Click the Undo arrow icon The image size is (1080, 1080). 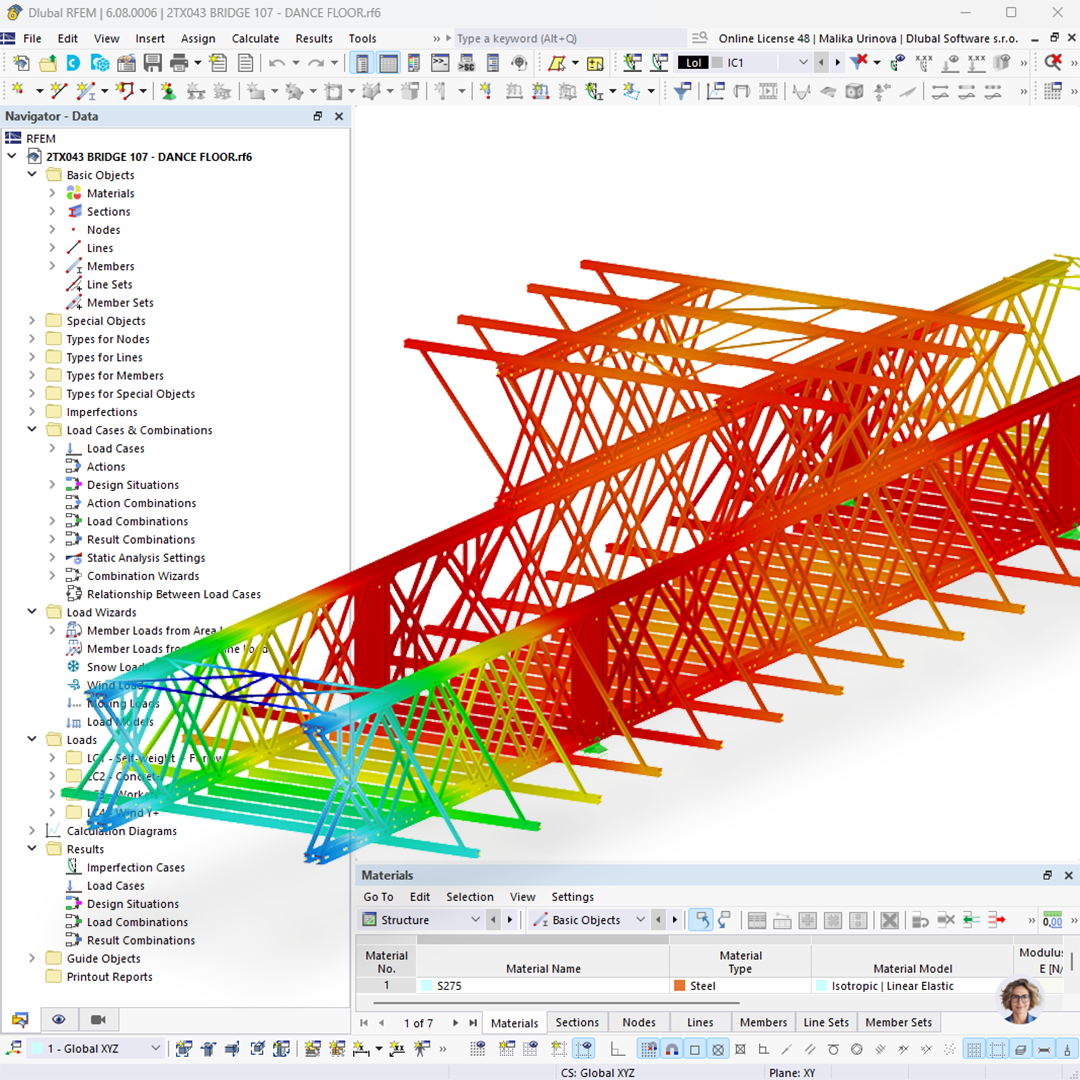[277, 63]
